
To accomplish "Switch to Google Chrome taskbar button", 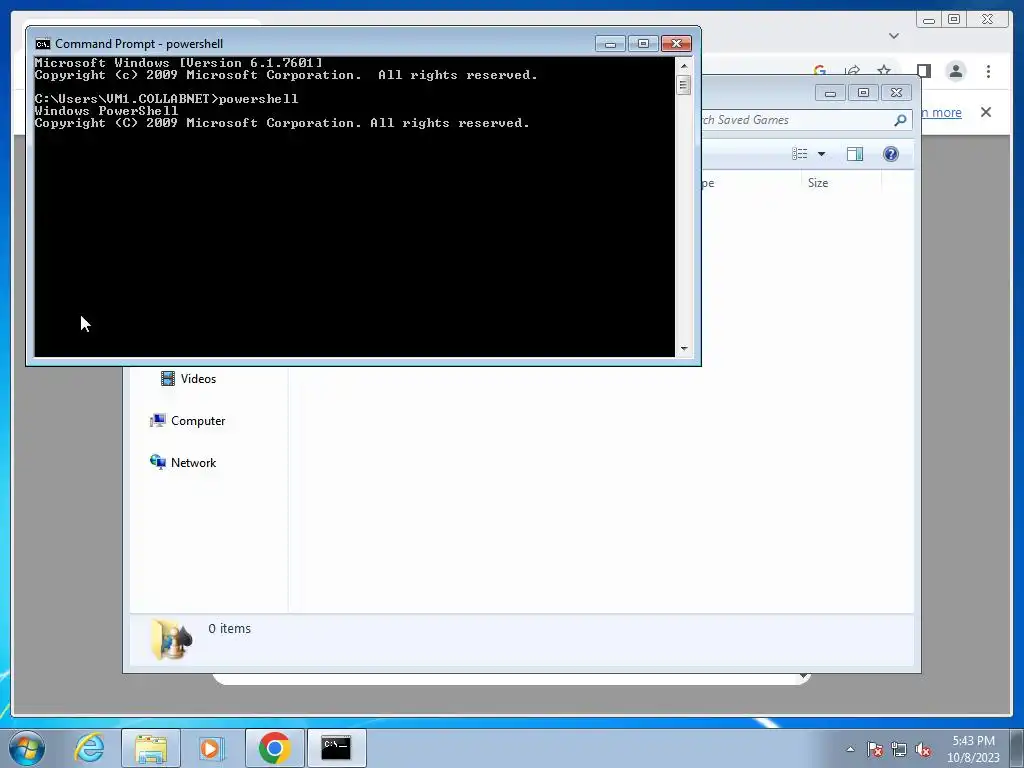I will coord(274,748).
